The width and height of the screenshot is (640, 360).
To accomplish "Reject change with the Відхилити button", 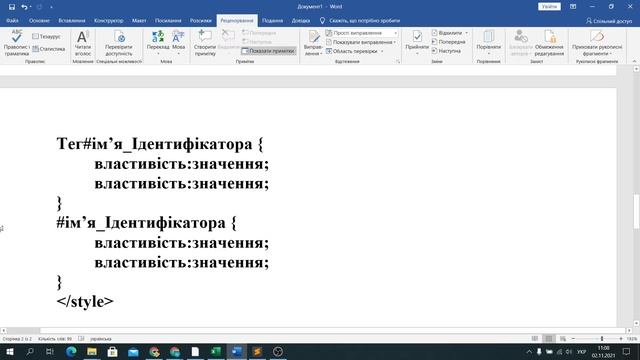I will coord(447,33).
